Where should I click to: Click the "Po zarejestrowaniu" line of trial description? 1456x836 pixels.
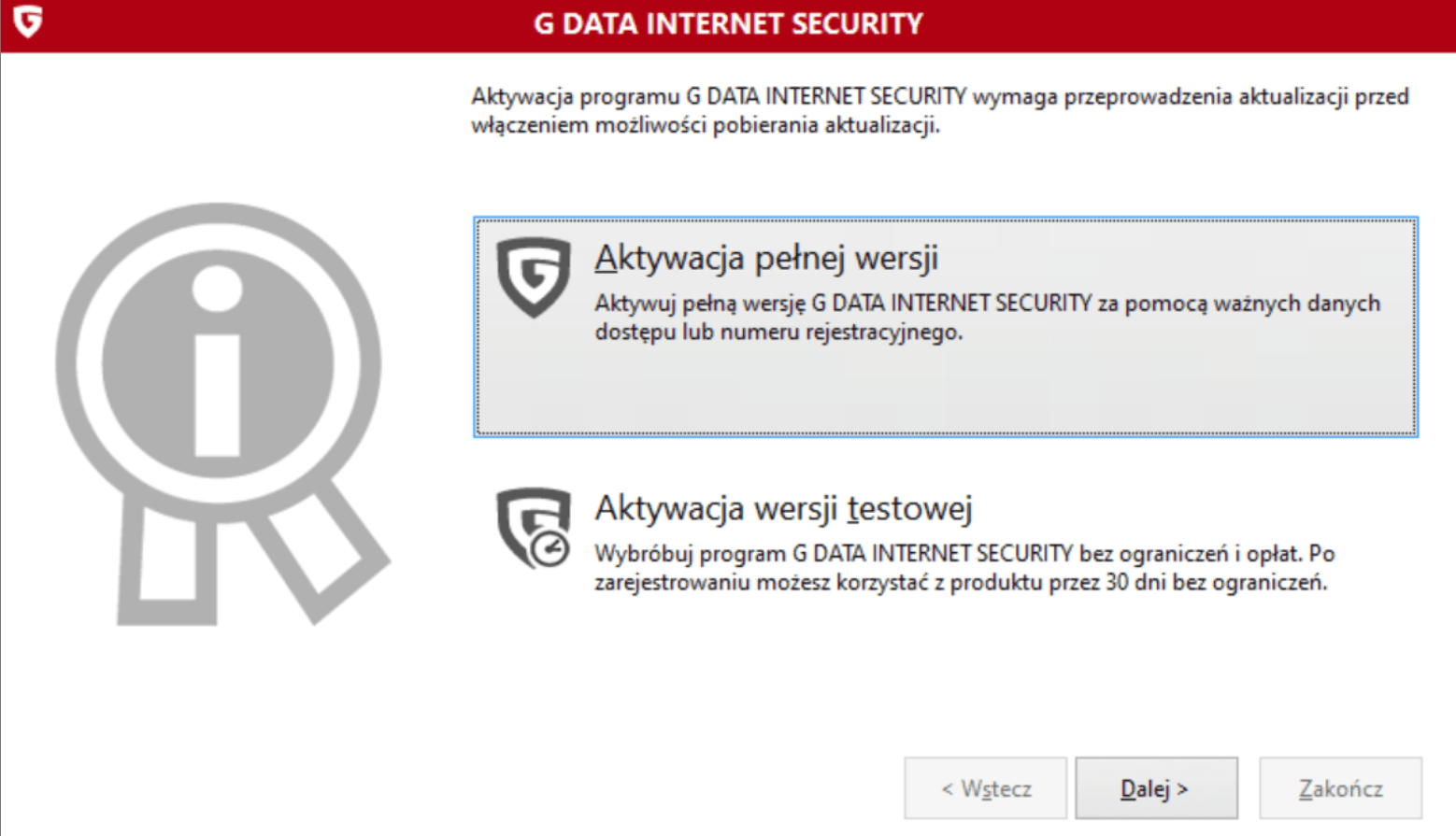point(961,582)
